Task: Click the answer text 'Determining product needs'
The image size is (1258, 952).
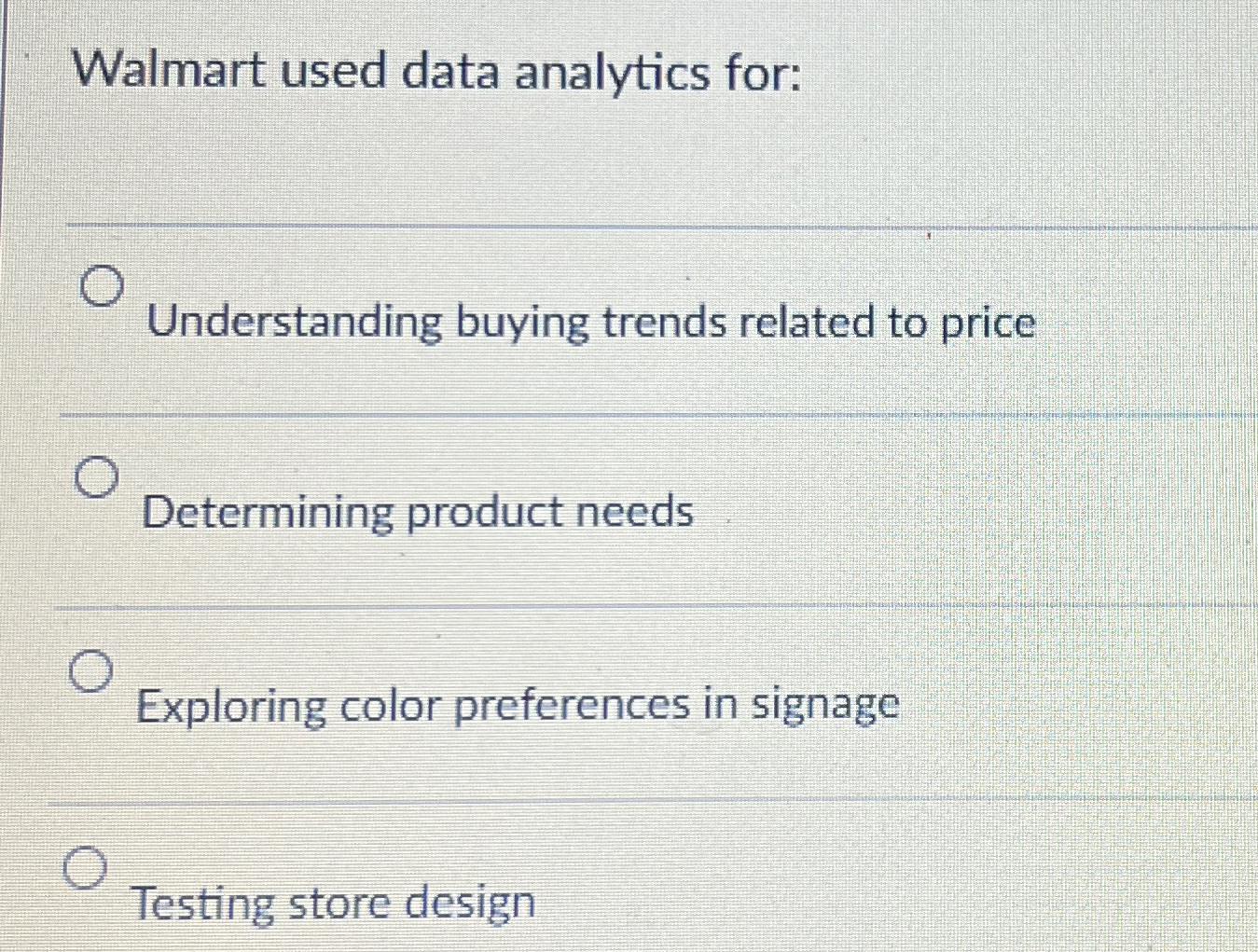Action: (x=417, y=512)
